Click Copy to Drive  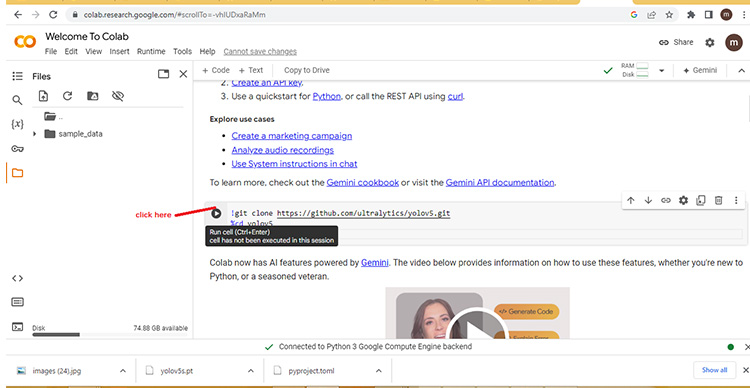tap(307, 70)
